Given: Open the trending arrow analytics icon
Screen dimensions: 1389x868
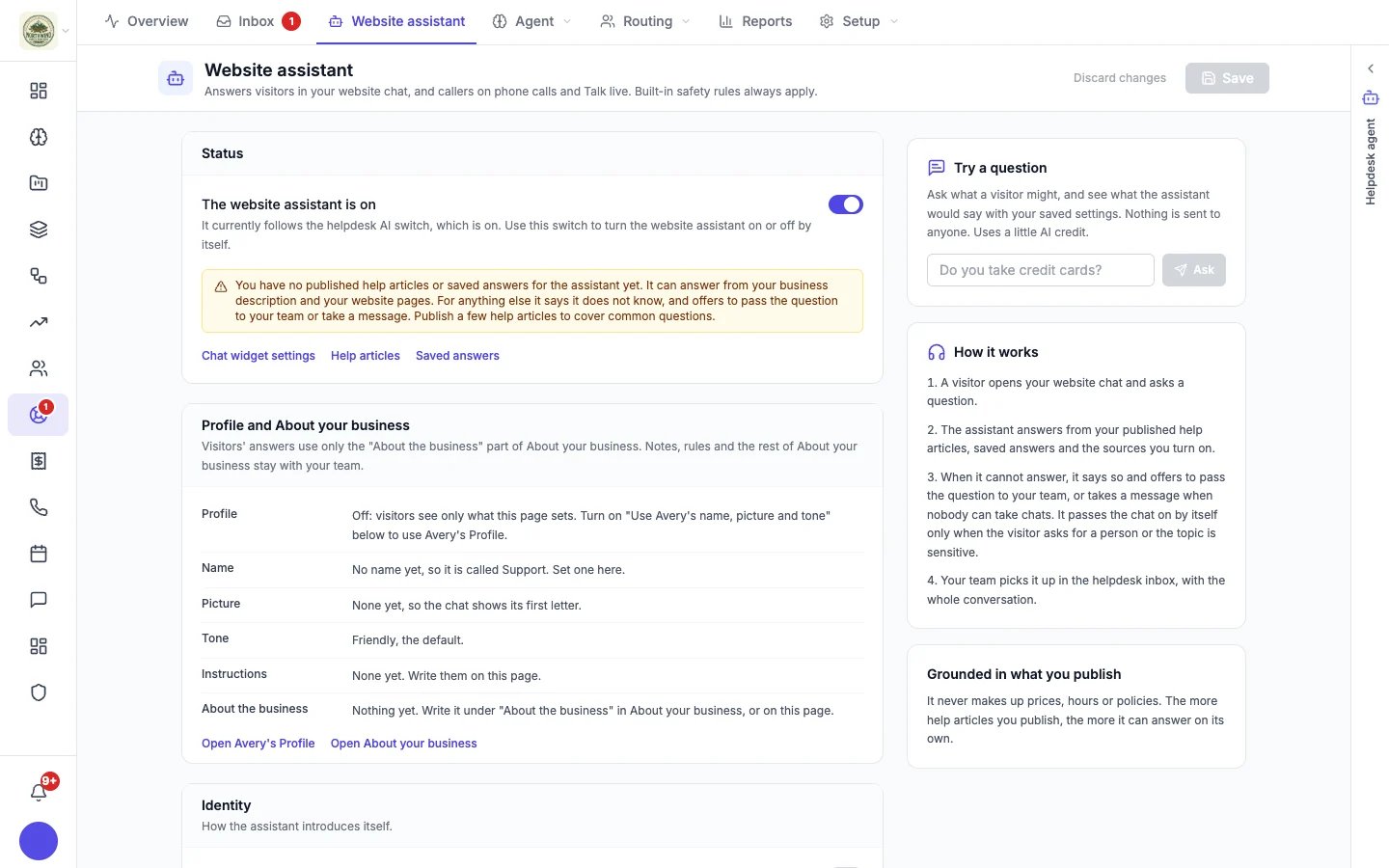Looking at the screenshot, I should coord(39,322).
